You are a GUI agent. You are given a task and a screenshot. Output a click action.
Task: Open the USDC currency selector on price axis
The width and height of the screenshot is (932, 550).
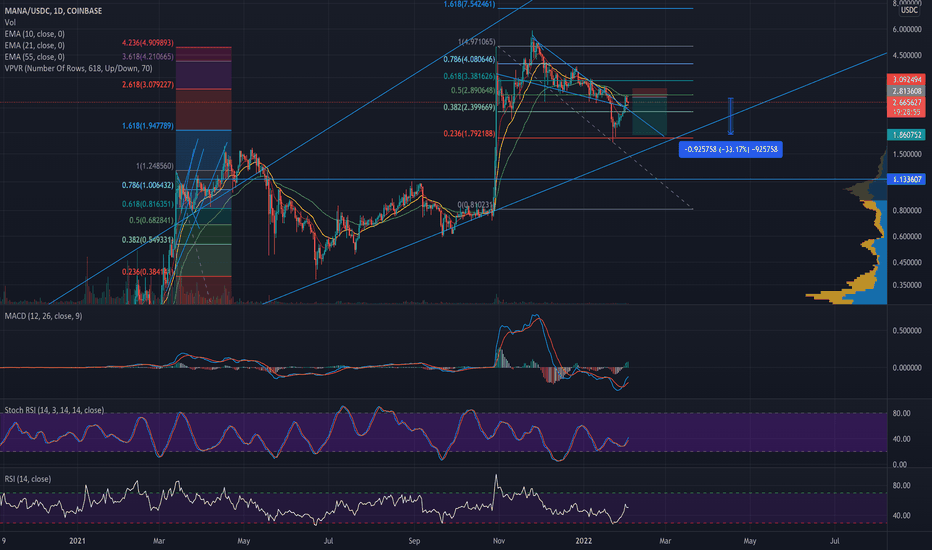click(x=909, y=10)
